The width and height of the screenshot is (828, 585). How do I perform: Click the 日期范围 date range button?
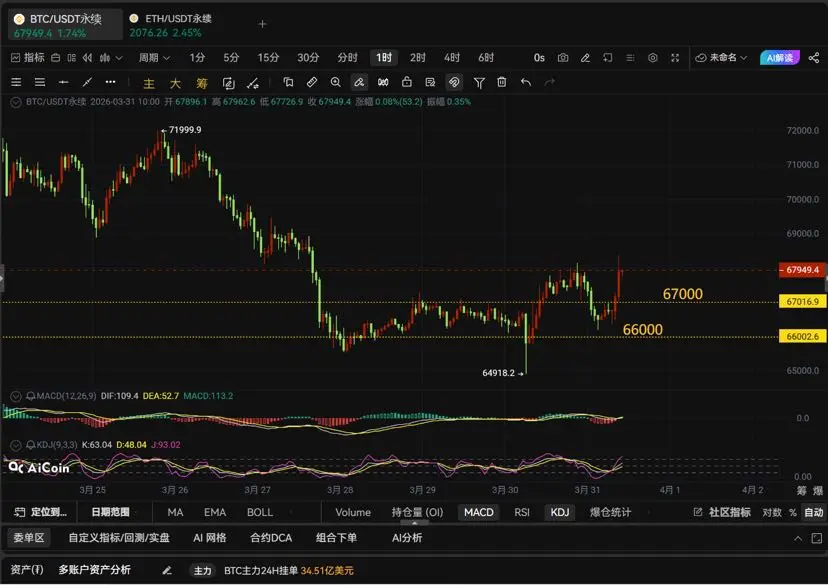coord(110,512)
